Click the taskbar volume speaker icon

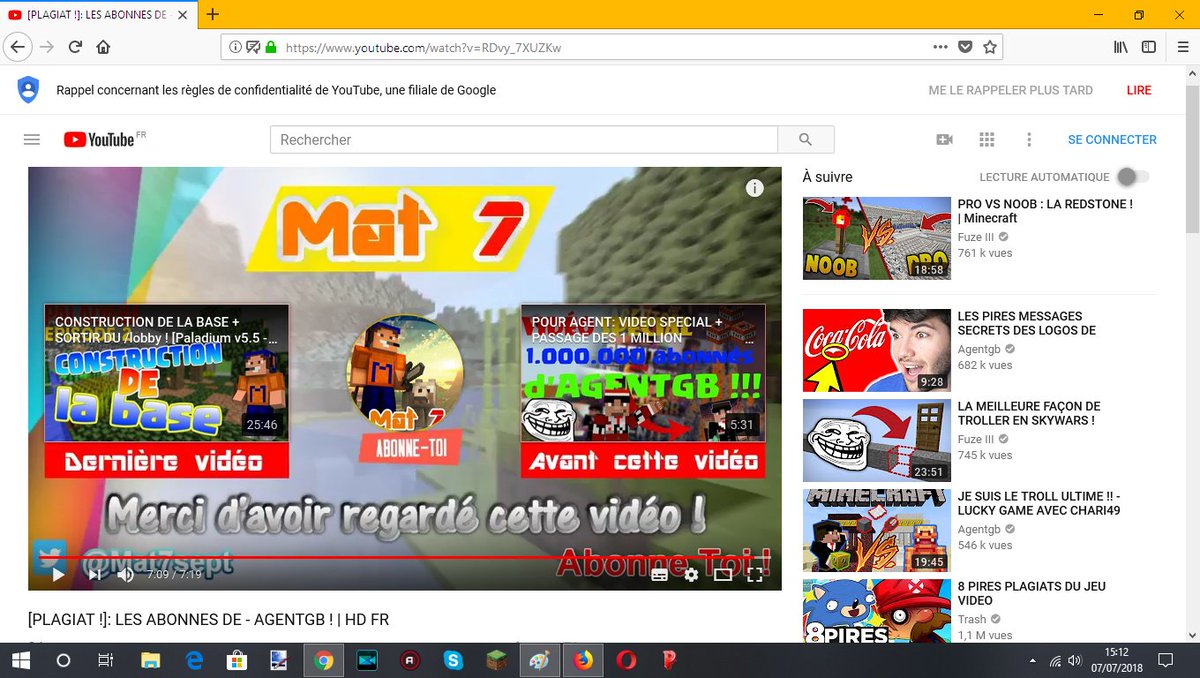[1075, 661]
